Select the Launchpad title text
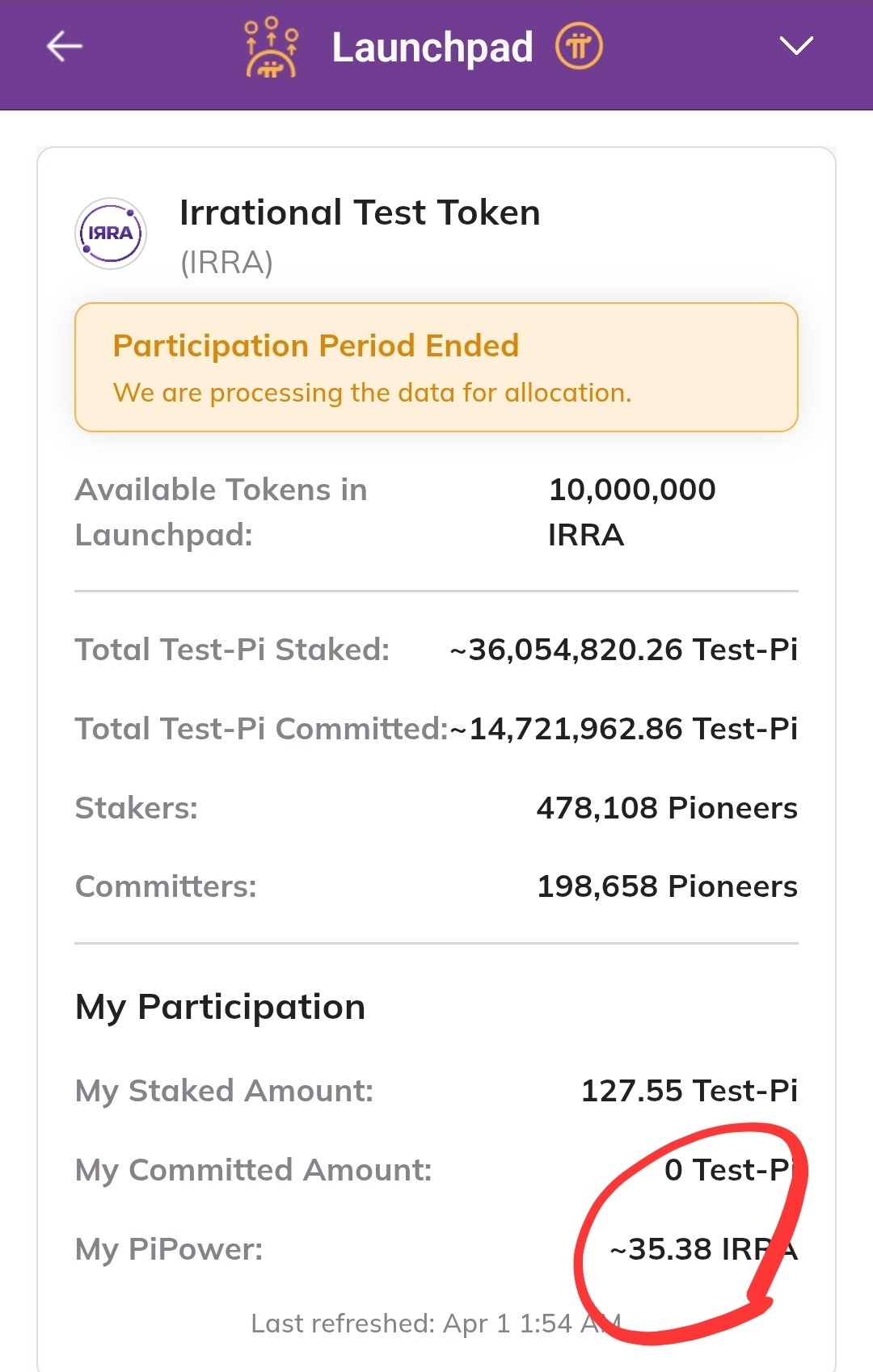The width and height of the screenshot is (873, 1372). click(432, 48)
